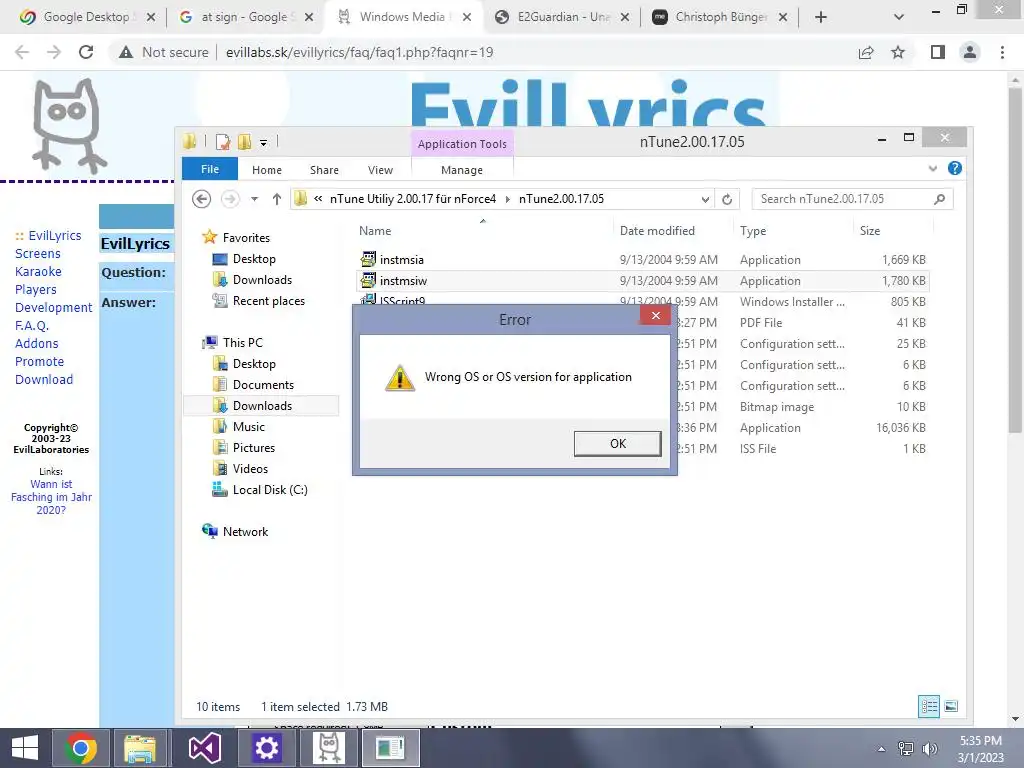
Task: Click the Explorer search magnifier icon
Action: [939, 199]
